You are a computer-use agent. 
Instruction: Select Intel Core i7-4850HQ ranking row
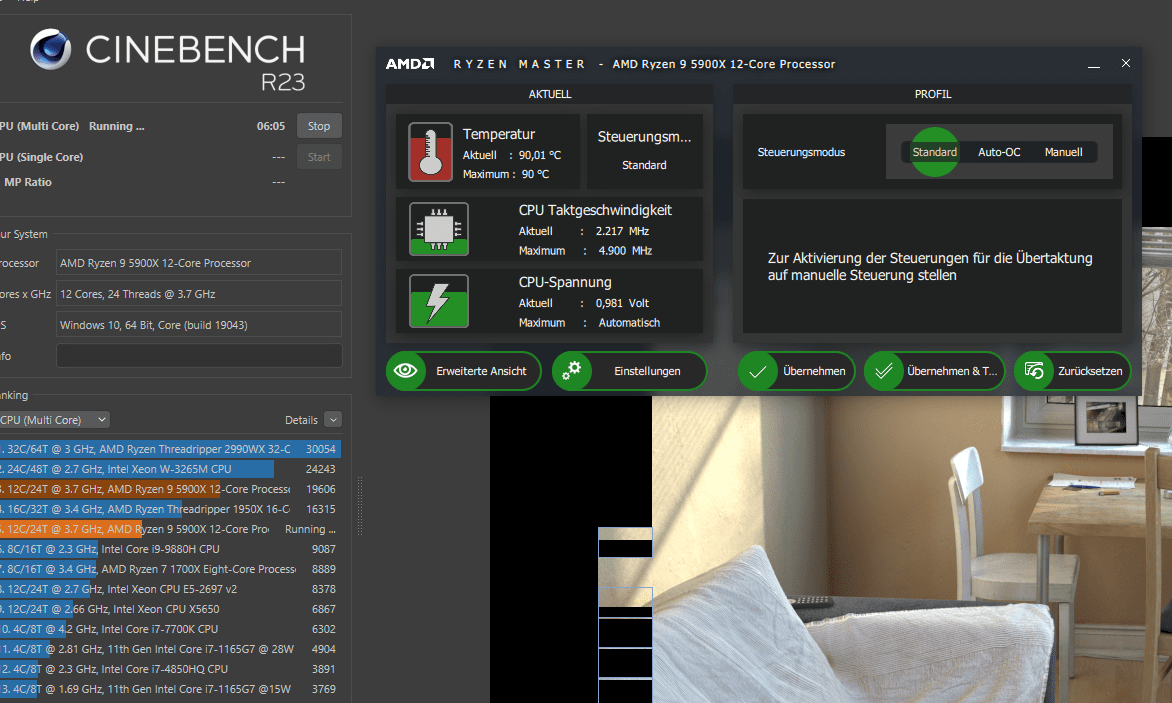point(170,669)
